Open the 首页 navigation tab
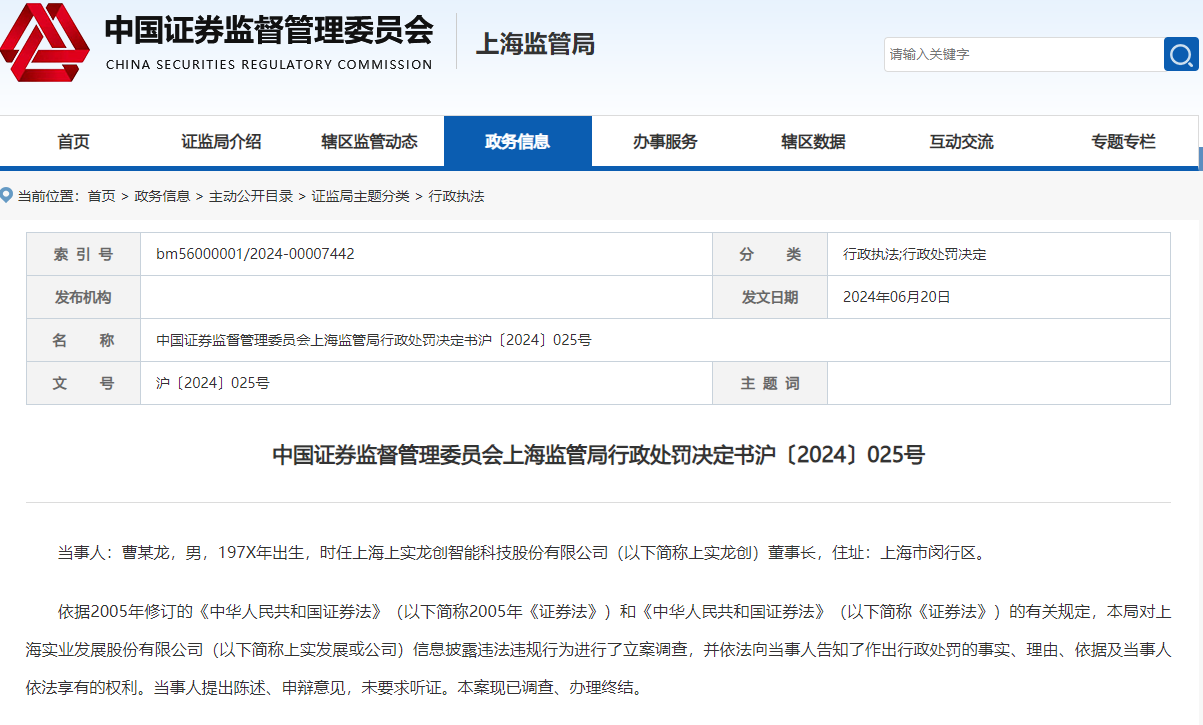 73,142
